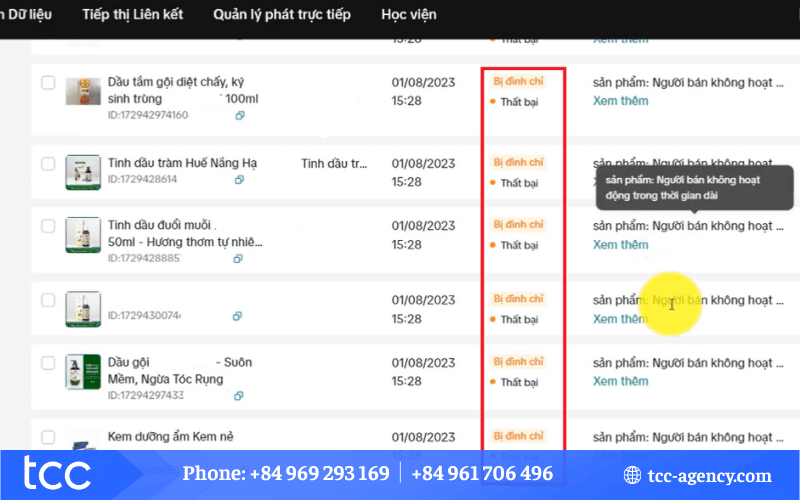The image size is (800, 500).
Task: Click Bị đình chỉ status in Tinh dầu tràm row
Action: (x=518, y=162)
